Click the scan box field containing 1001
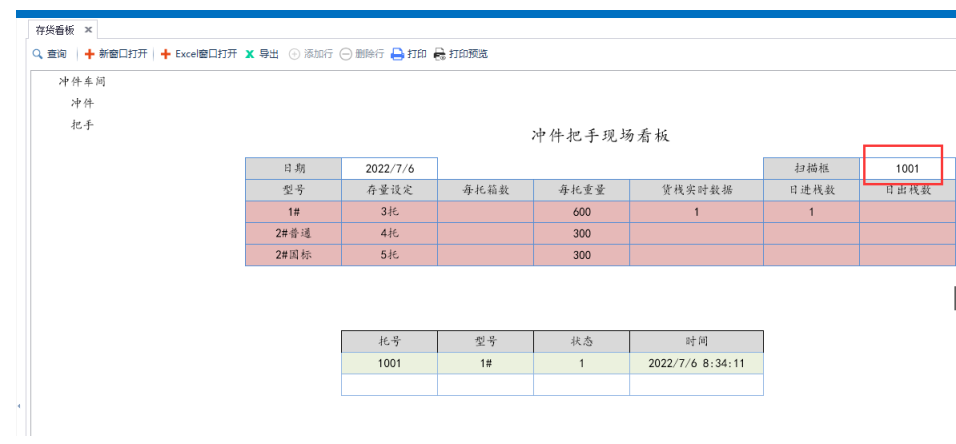 click(x=906, y=169)
